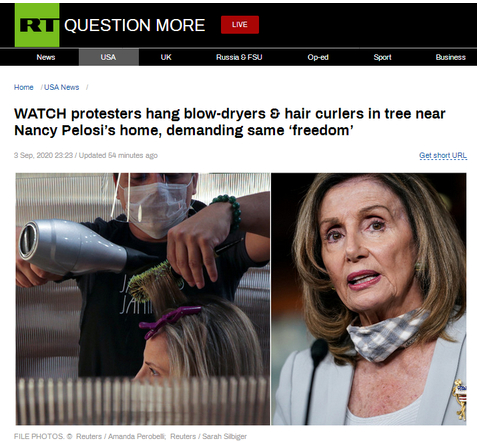Open the Op-ed section
Screen dimensions: 477x442
(x=318, y=57)
